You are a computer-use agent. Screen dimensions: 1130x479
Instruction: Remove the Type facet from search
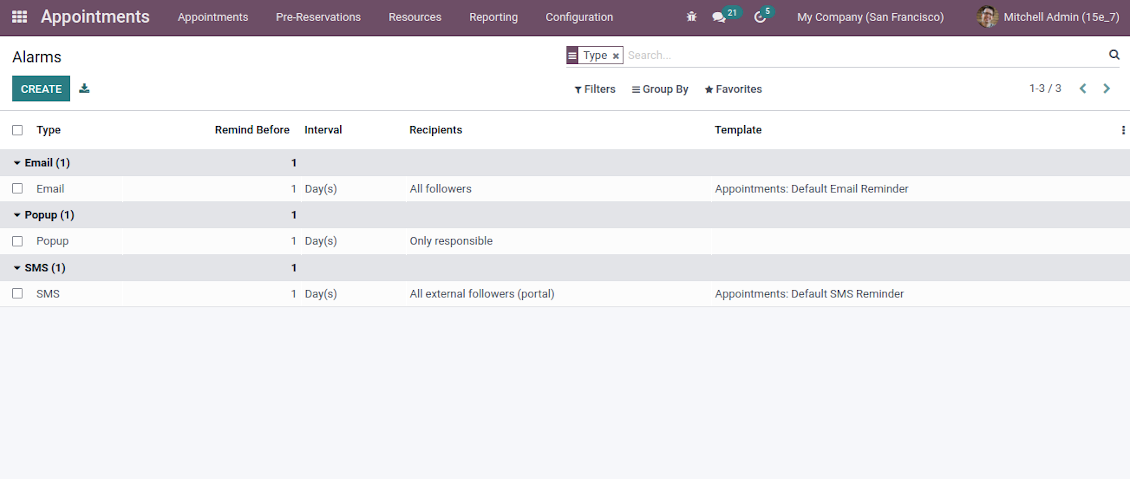pyautogui.click(x=616, y=56)
